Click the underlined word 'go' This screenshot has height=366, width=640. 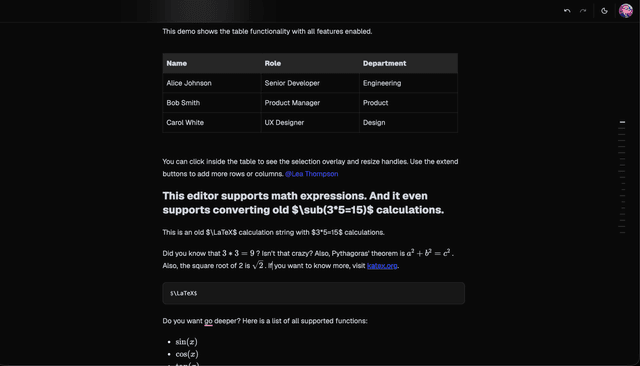pyautogui.click(x=209, y=322)
